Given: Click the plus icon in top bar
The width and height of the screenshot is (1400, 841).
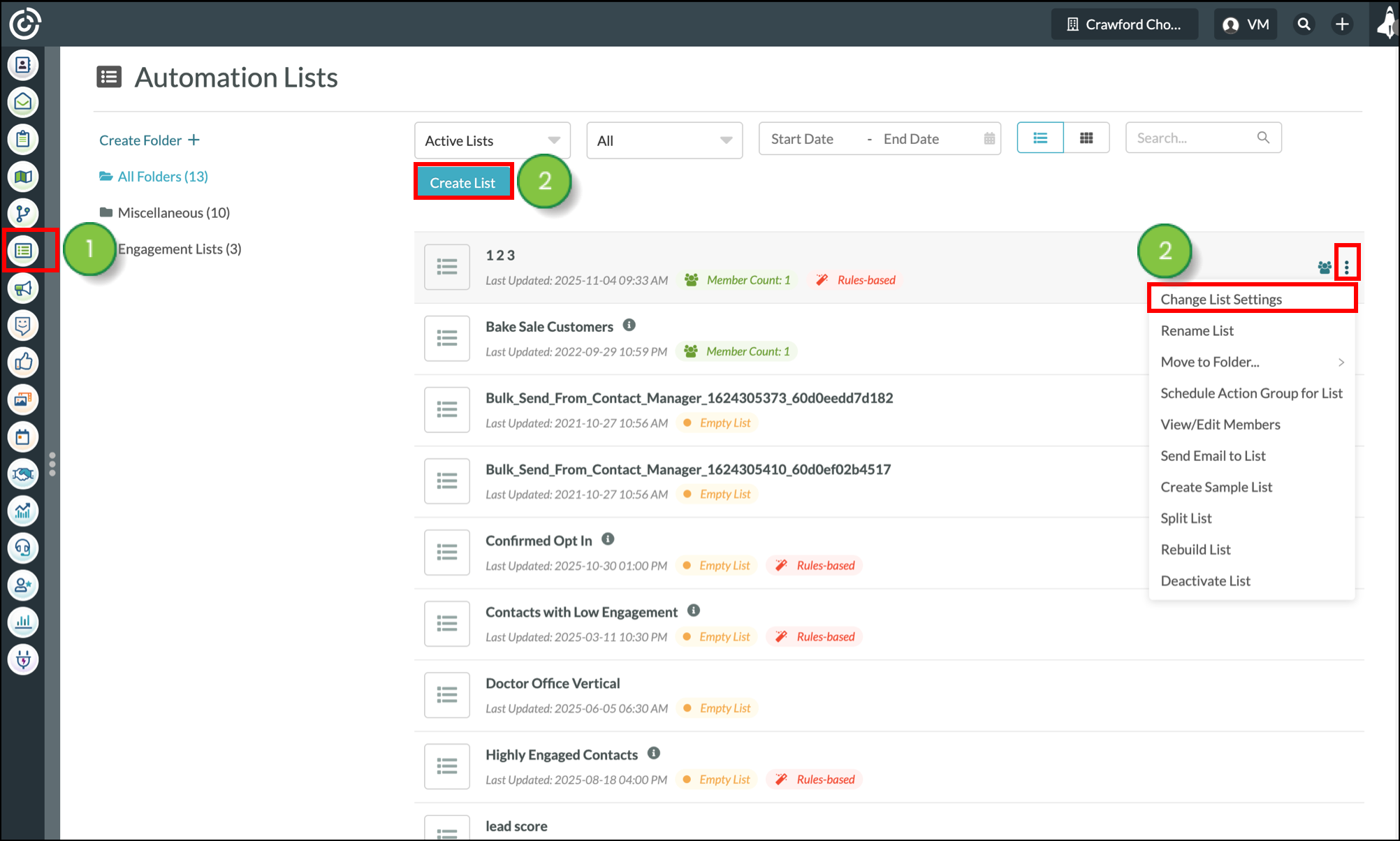Looking at the screenshot, I should pyautogui.click(x=1342, y=24).
